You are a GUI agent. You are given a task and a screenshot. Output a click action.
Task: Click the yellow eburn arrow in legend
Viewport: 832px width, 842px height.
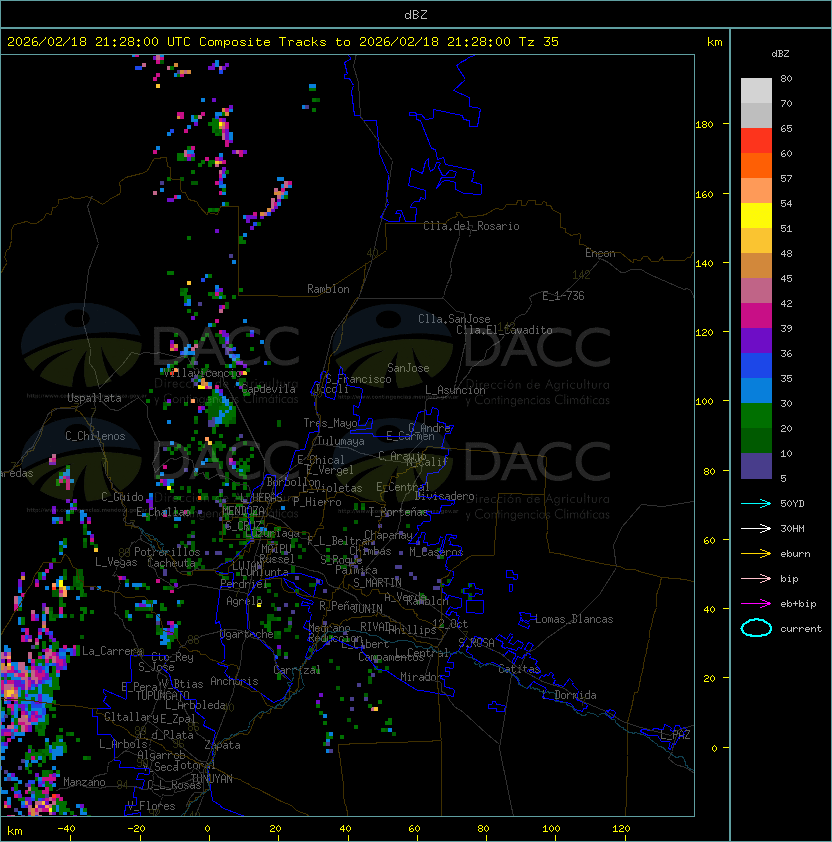[x=756, y=554]
